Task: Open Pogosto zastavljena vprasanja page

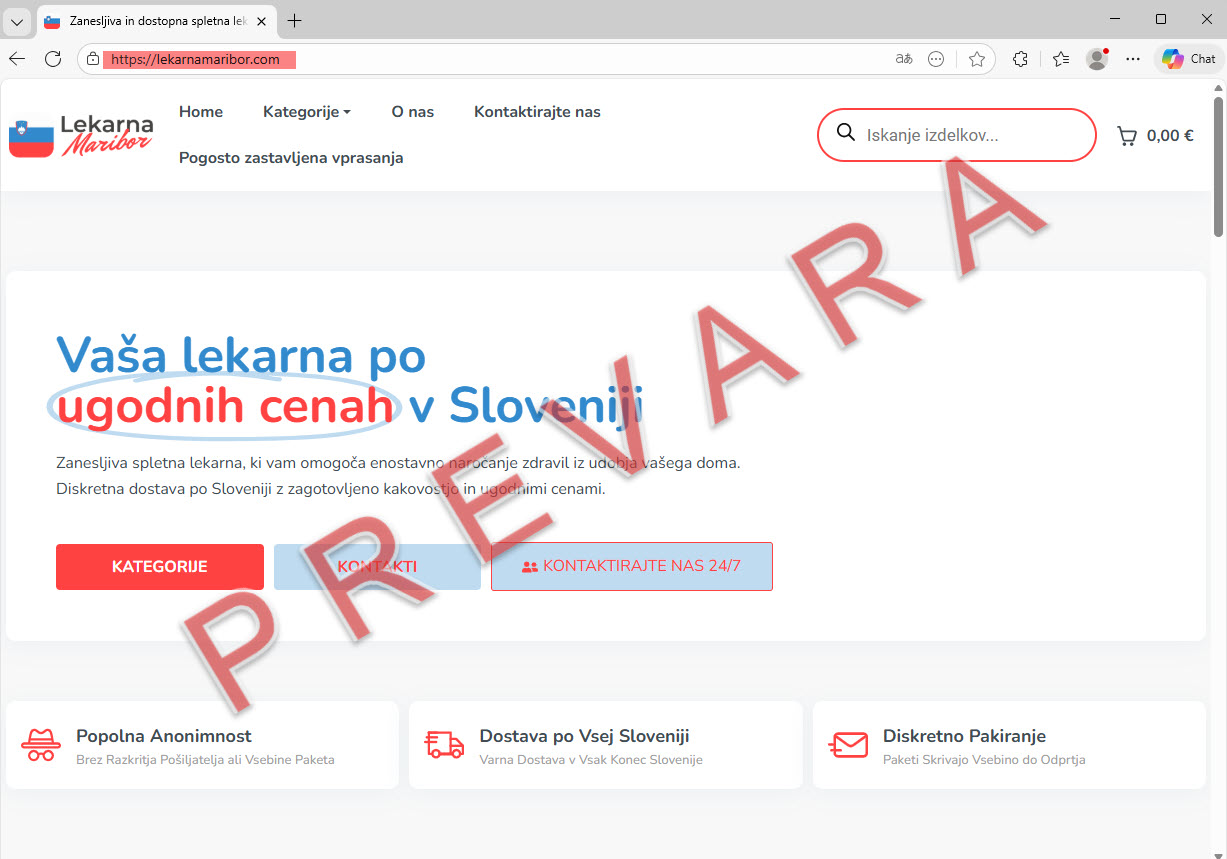Action: [291, 158]
